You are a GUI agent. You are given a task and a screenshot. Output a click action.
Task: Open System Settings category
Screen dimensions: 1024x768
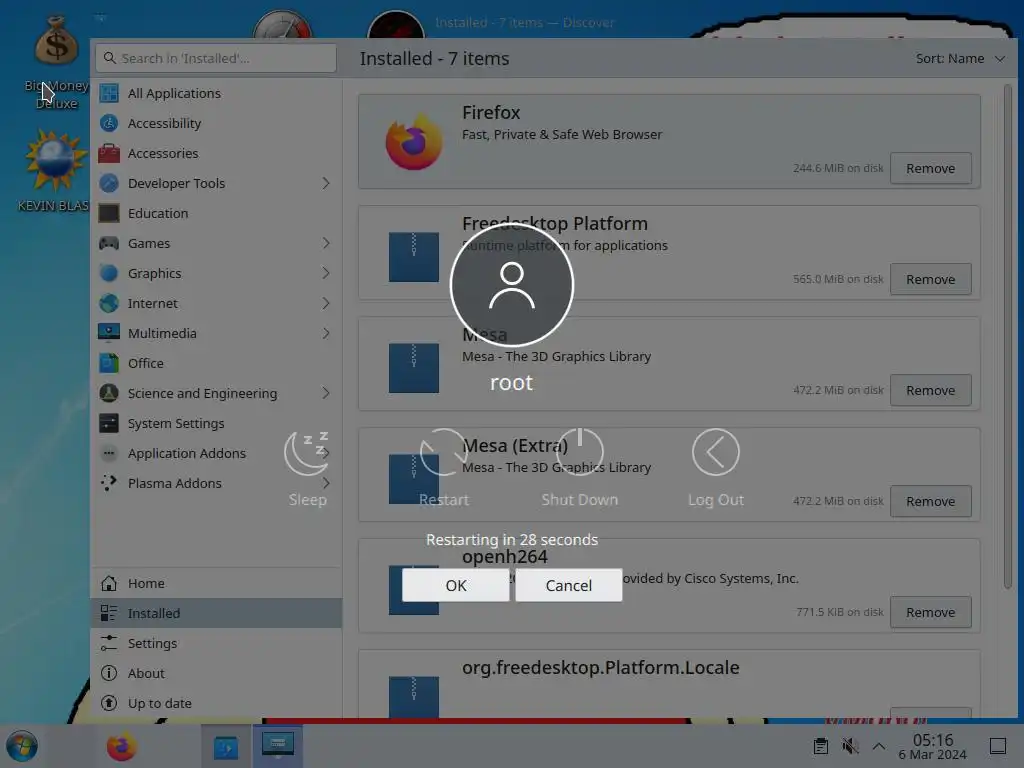(x=216, y=423)
